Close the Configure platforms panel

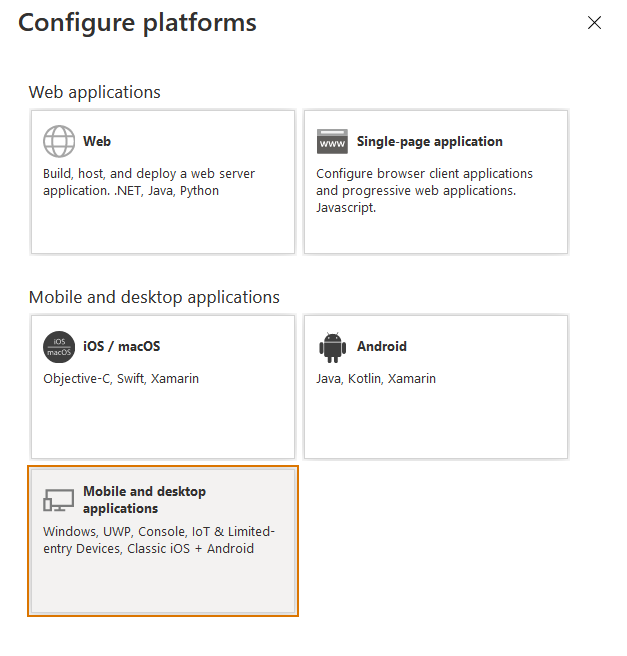(595, 23)
